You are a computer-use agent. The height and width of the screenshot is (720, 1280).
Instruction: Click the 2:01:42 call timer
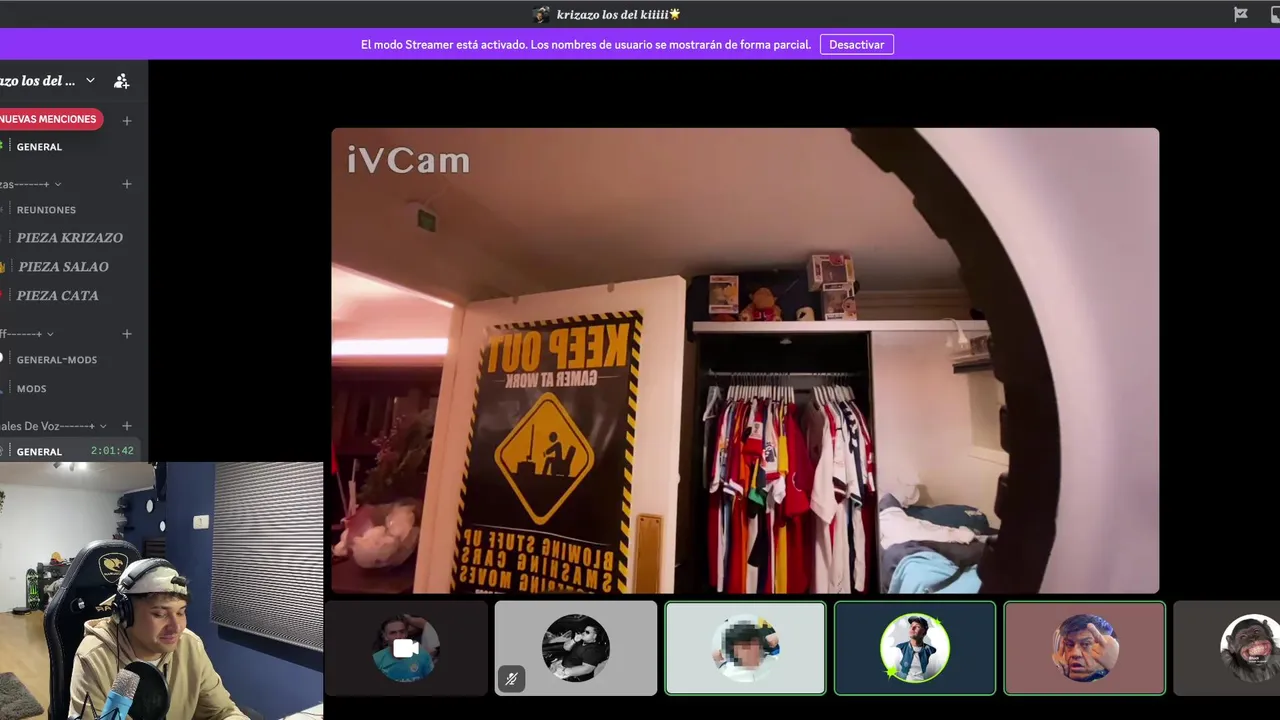(112, 451)
